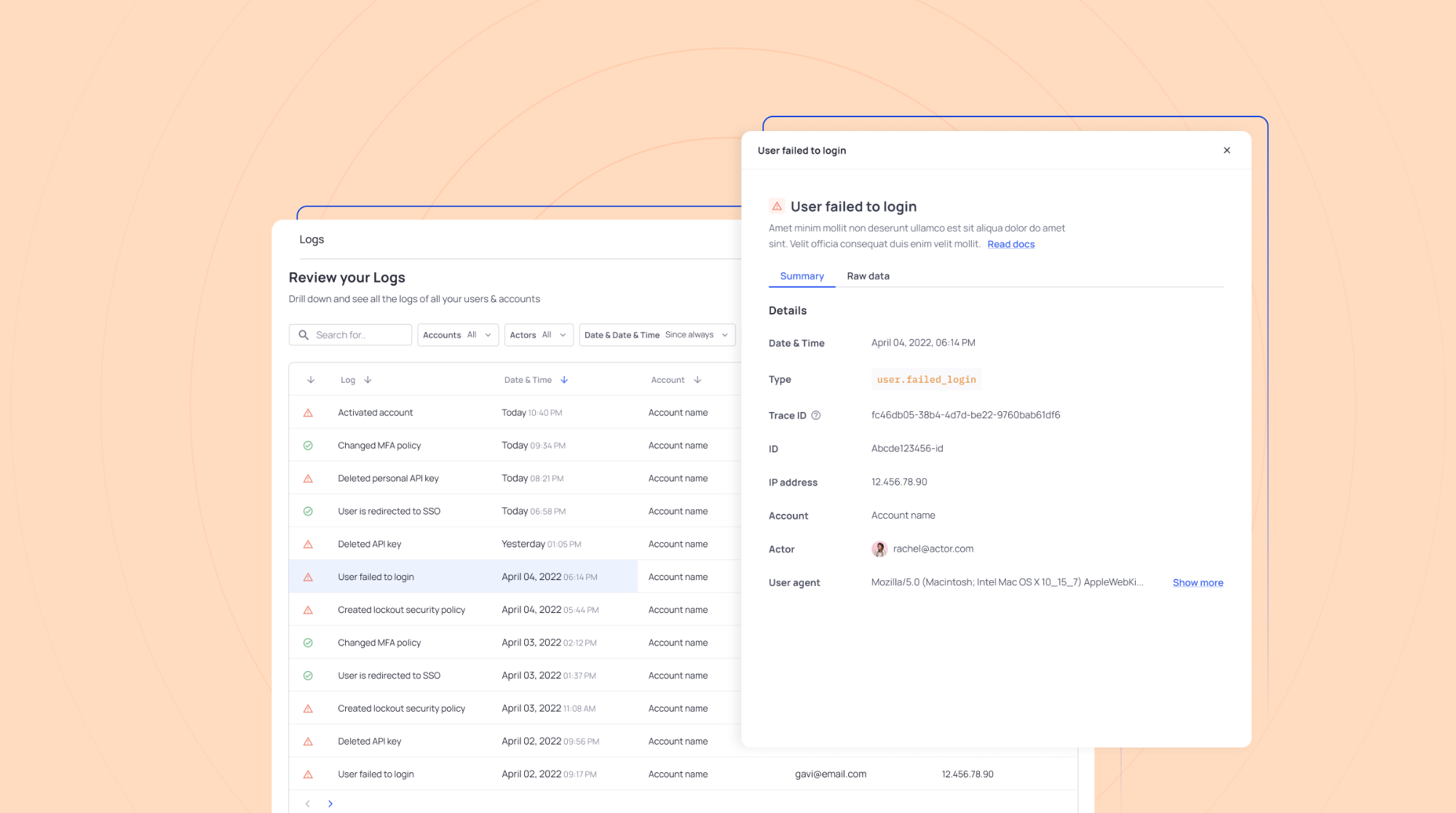The width and height of the screenshot is (1456, 813).
Task: Open the Changed MFA policy row from Today
Action: coord(515,445)
